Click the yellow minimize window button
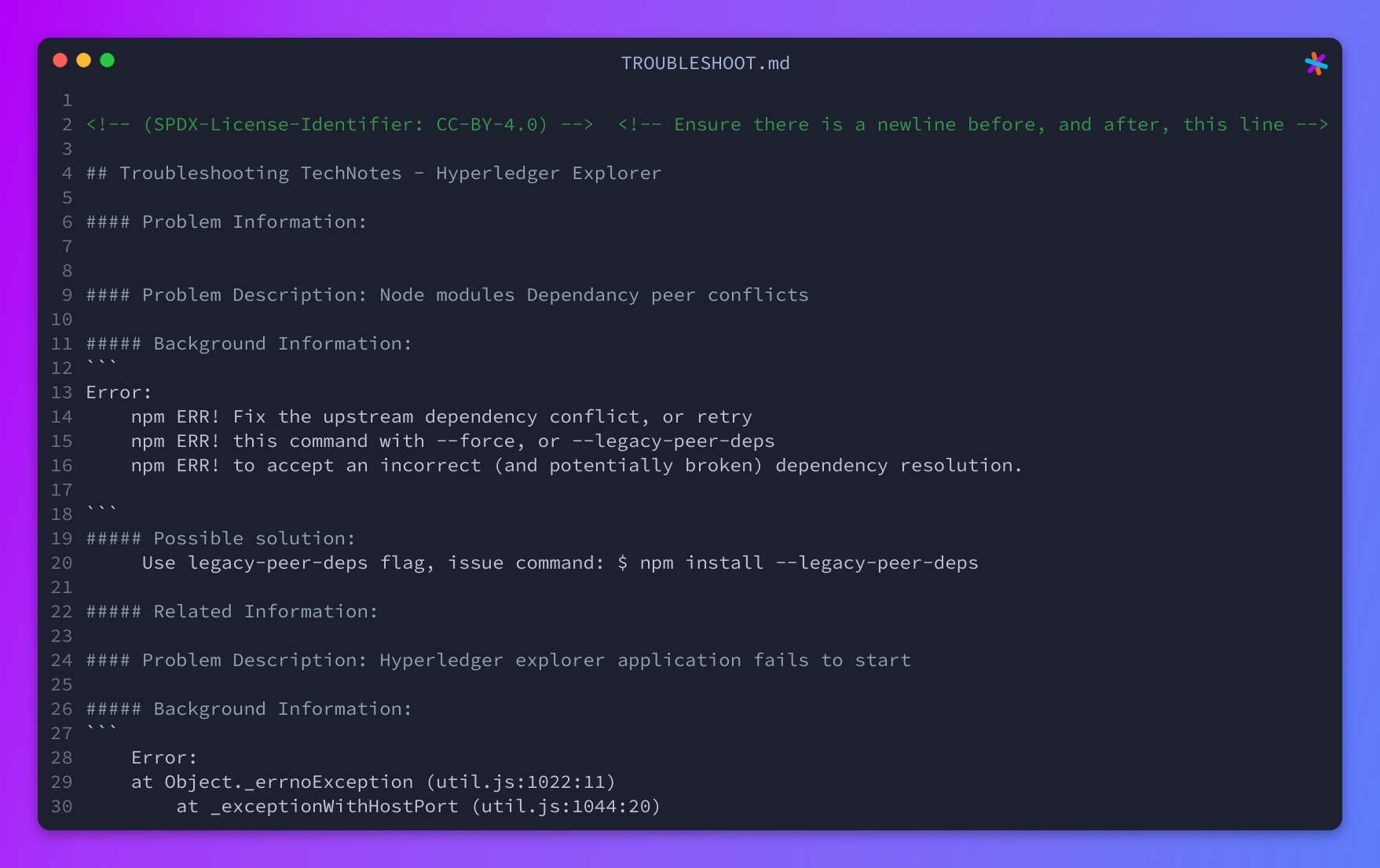 84,60
